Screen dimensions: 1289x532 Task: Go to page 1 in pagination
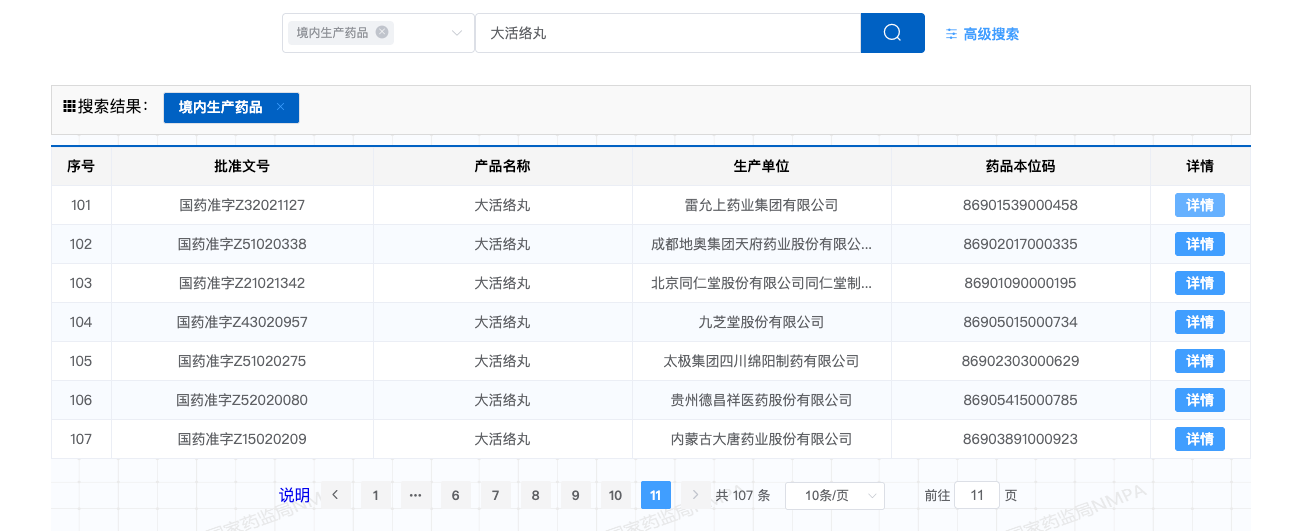(376, 495)
